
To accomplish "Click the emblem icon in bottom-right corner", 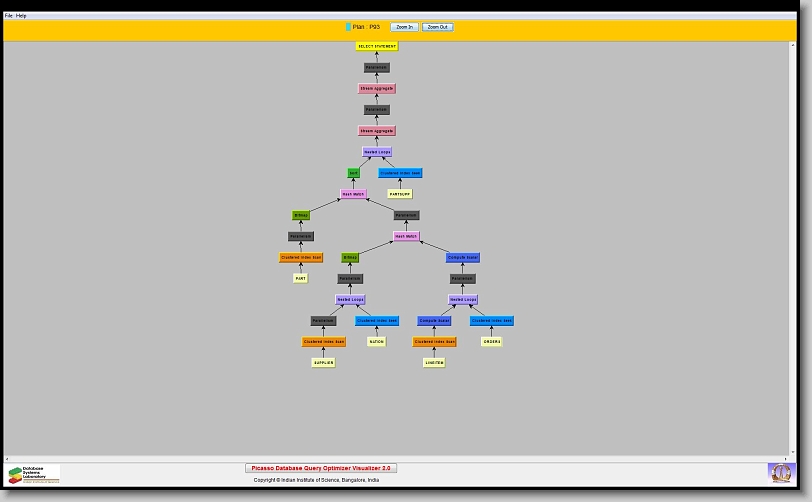I will (x=779, y=472).
